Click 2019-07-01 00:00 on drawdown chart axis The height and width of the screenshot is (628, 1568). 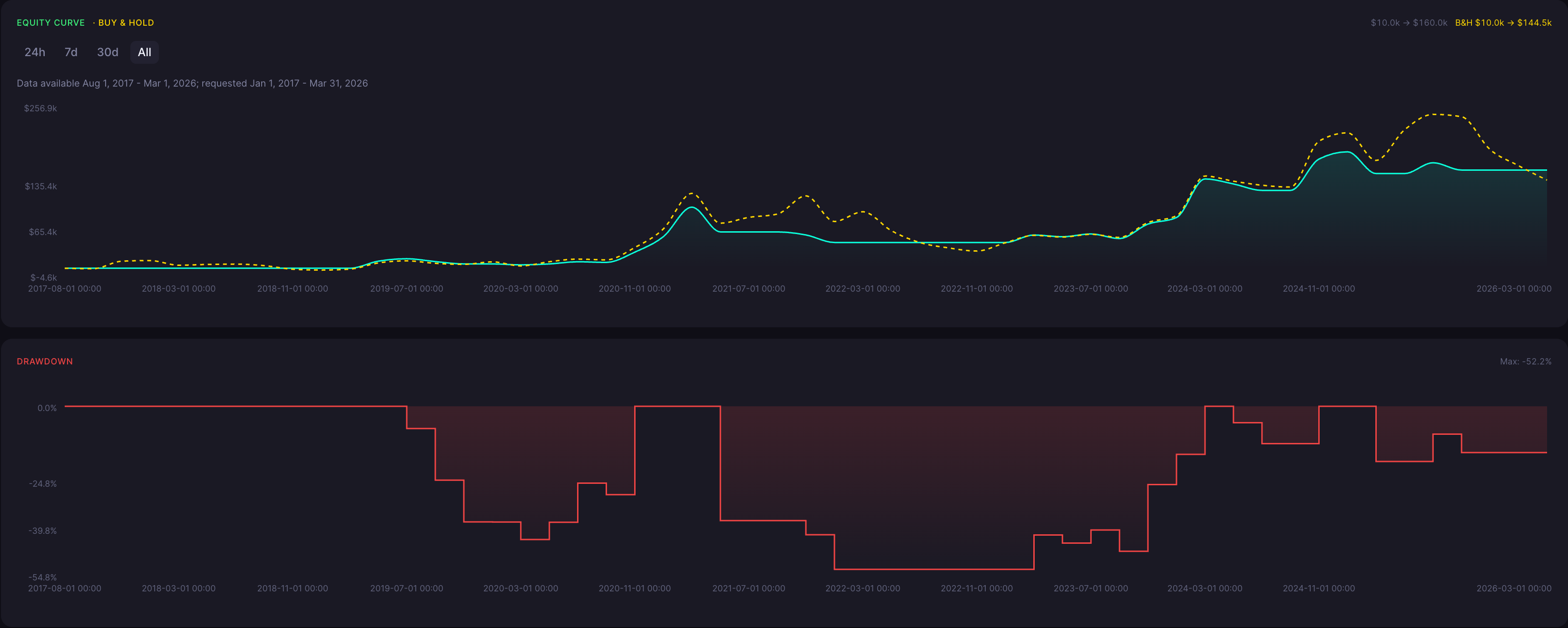(x=407, y=589)
